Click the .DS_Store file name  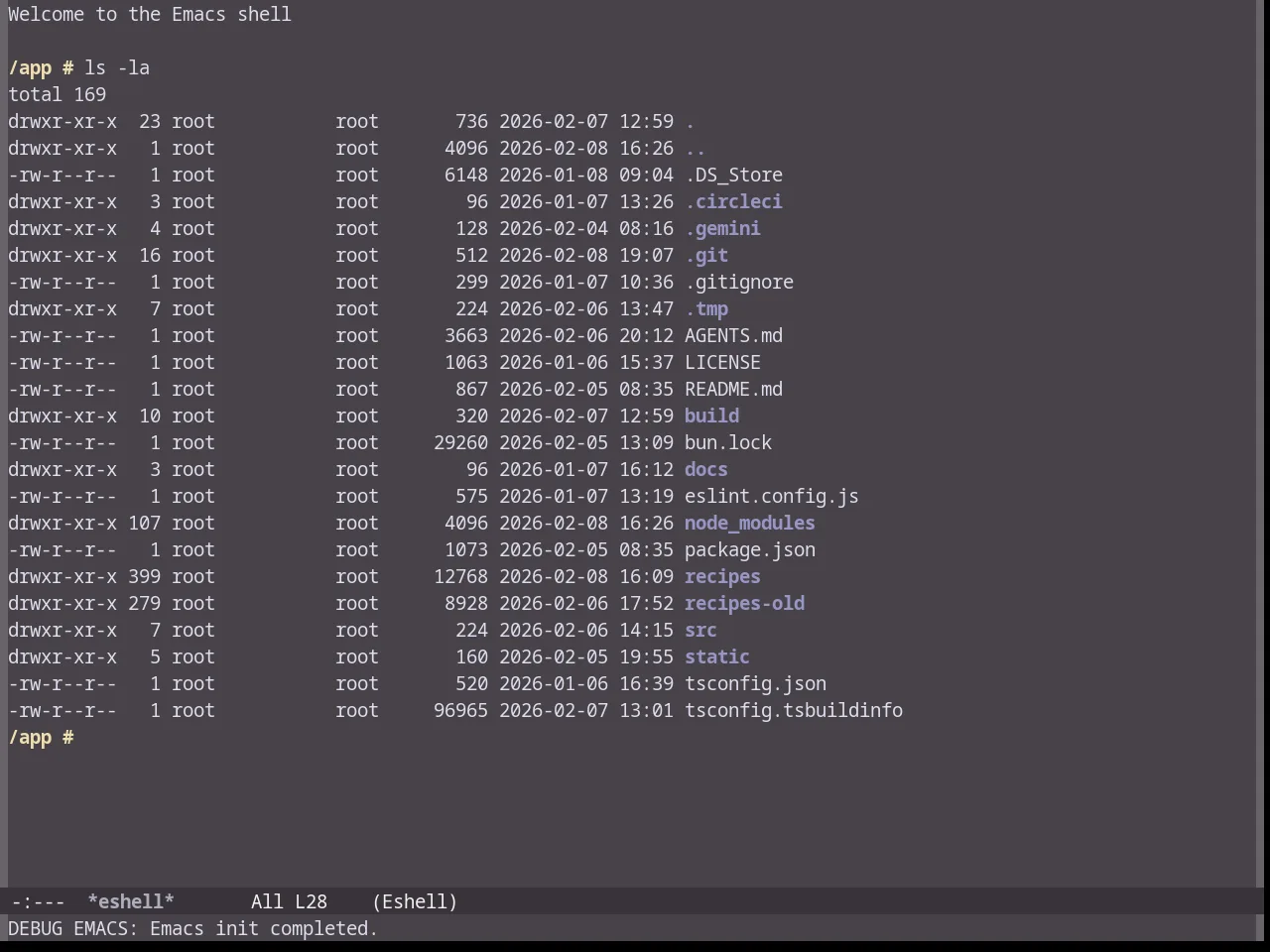[733, 175]
